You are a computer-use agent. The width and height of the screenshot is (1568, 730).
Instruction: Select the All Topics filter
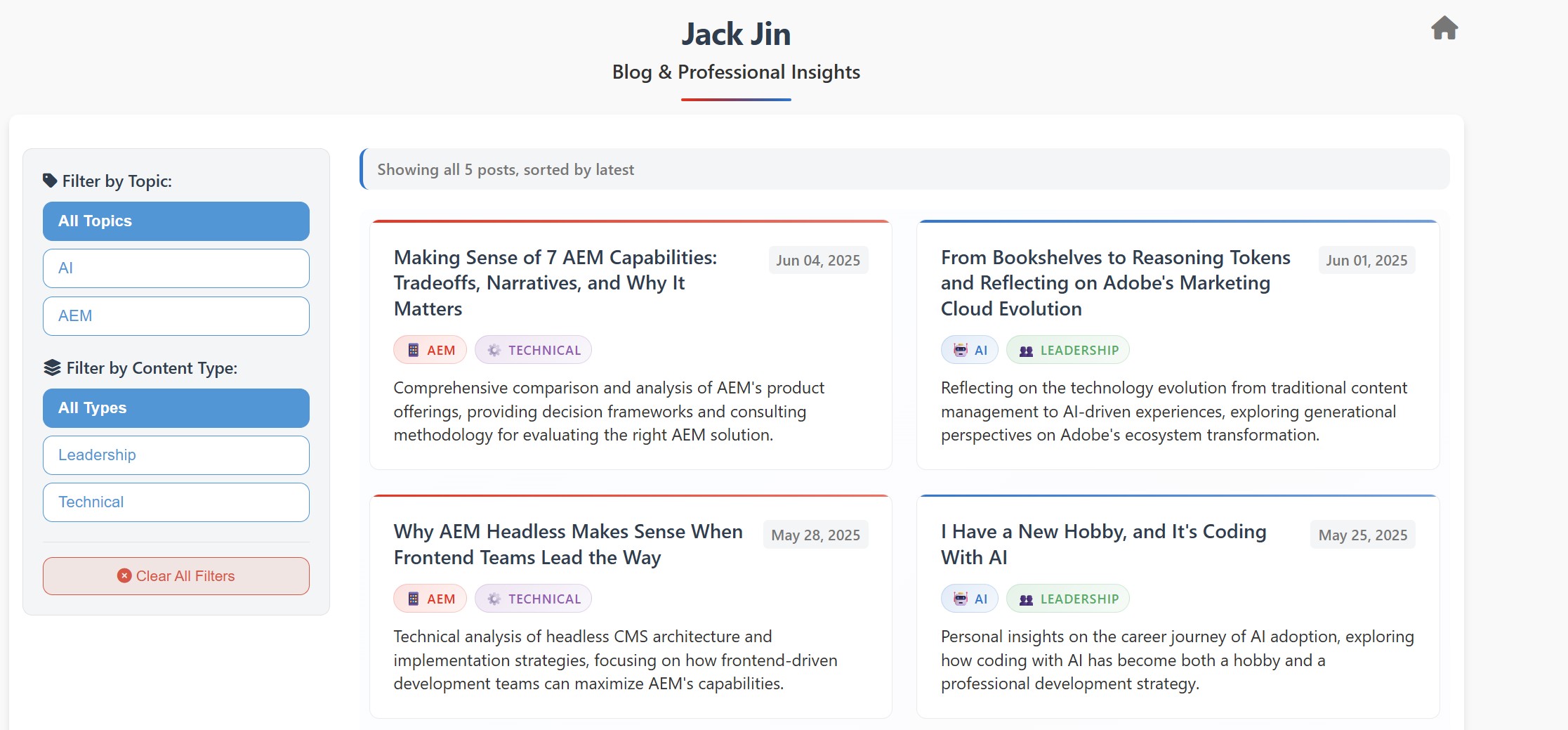(176, 221)
